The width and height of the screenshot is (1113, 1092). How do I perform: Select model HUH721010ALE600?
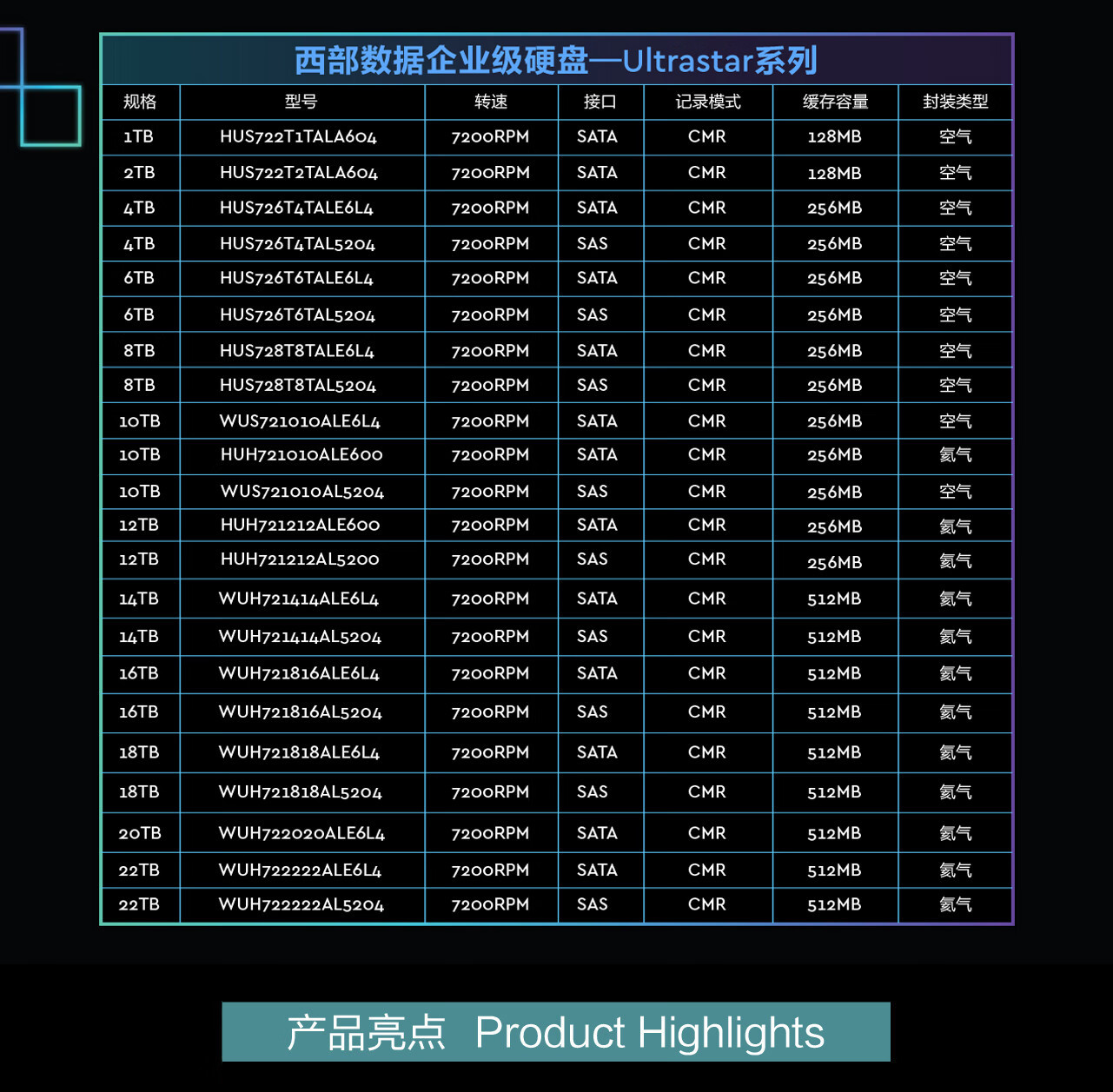click(301, 454)
